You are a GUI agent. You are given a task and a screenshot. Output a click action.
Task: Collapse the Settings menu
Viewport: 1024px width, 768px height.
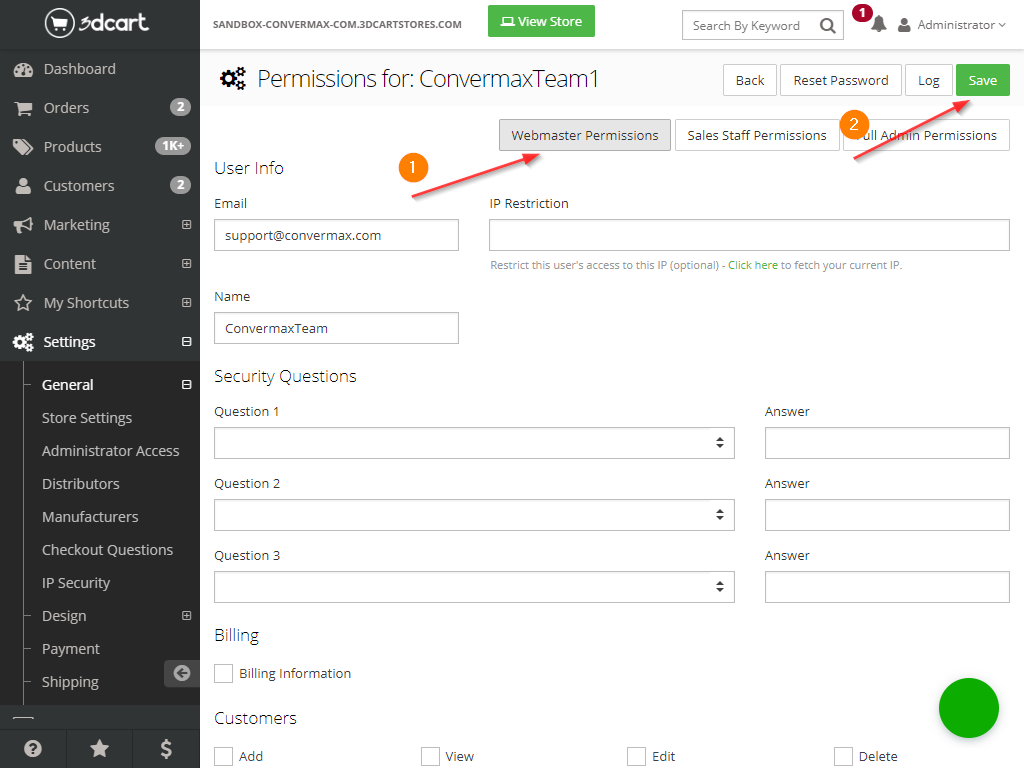coord(186,342)
